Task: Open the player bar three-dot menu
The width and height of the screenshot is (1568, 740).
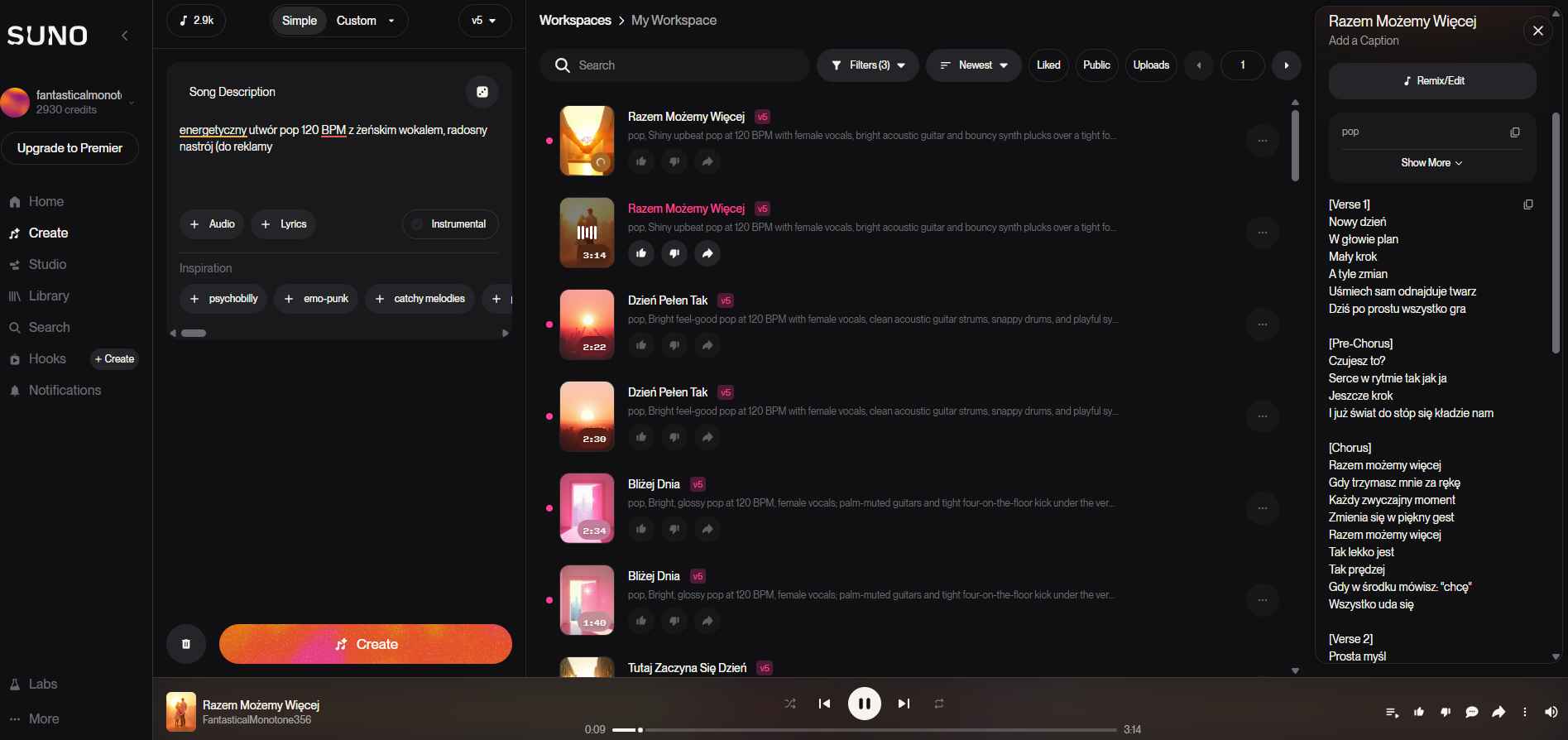Action: (x=1525, y=712)
